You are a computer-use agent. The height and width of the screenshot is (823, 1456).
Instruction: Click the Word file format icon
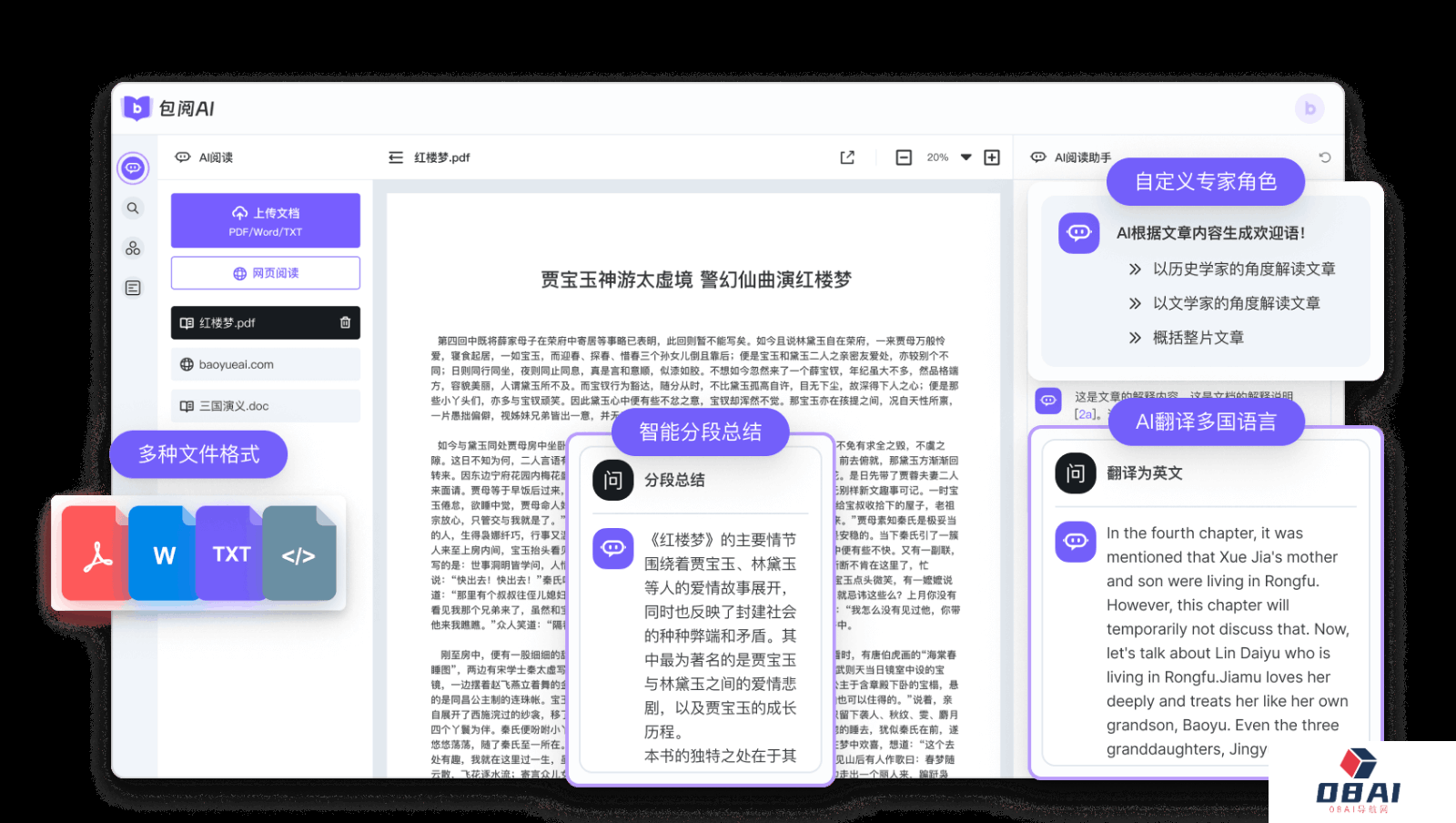[x=164, y=554]
